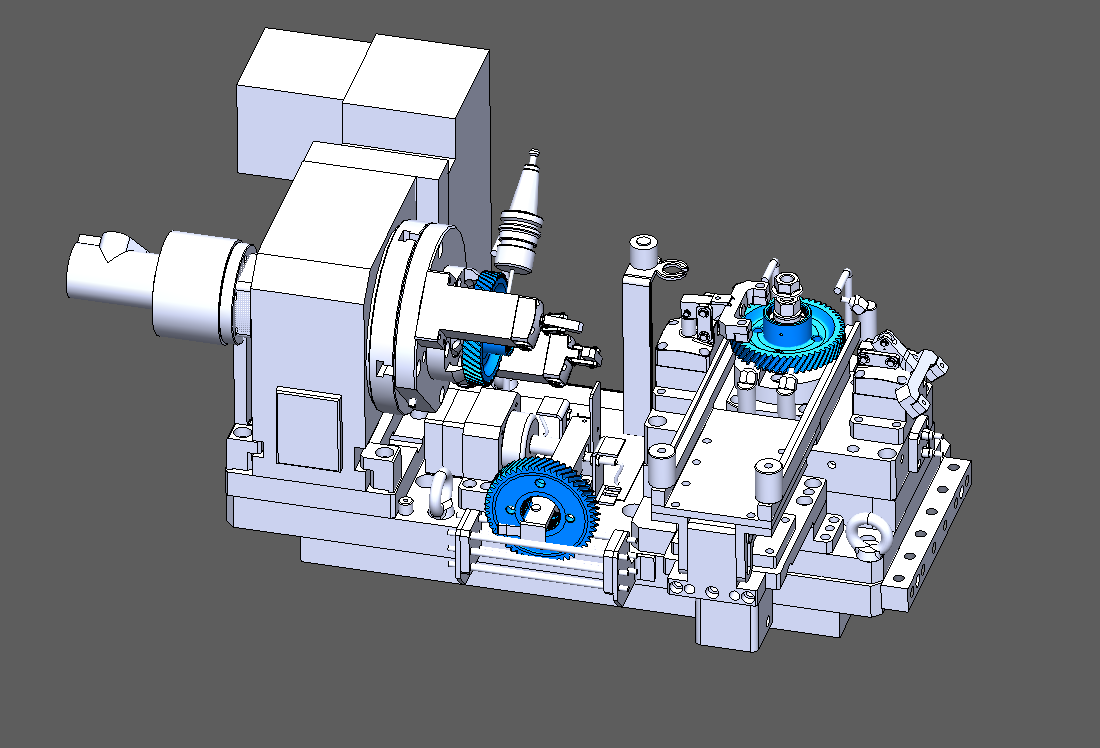Select the notched hexagonal end cap at far left
Screen dimensions: 1100x748
click(x=111, y=269)
